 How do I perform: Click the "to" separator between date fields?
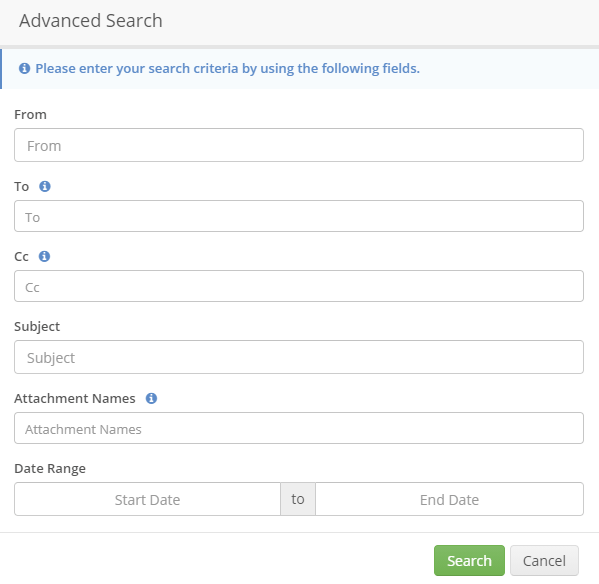(x=298, y=499)
